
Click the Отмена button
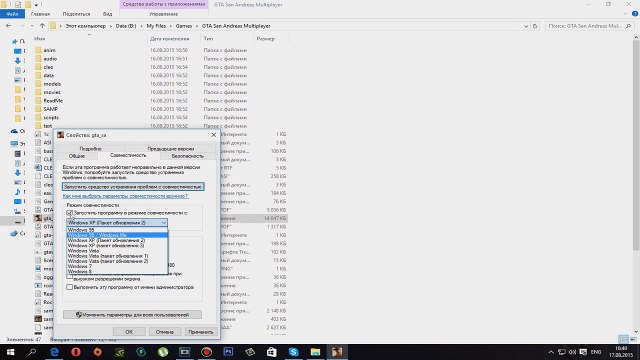click(x=164, y=332)
